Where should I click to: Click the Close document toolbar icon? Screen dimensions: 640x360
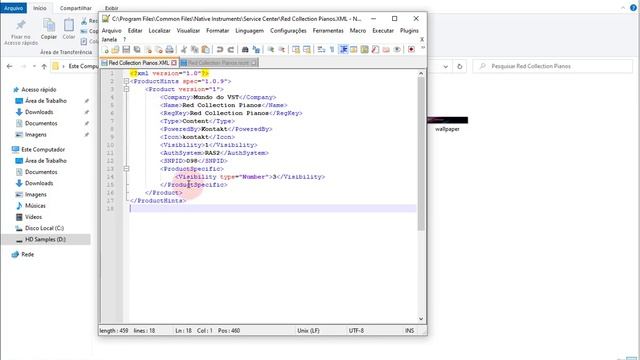click(148, 50)
